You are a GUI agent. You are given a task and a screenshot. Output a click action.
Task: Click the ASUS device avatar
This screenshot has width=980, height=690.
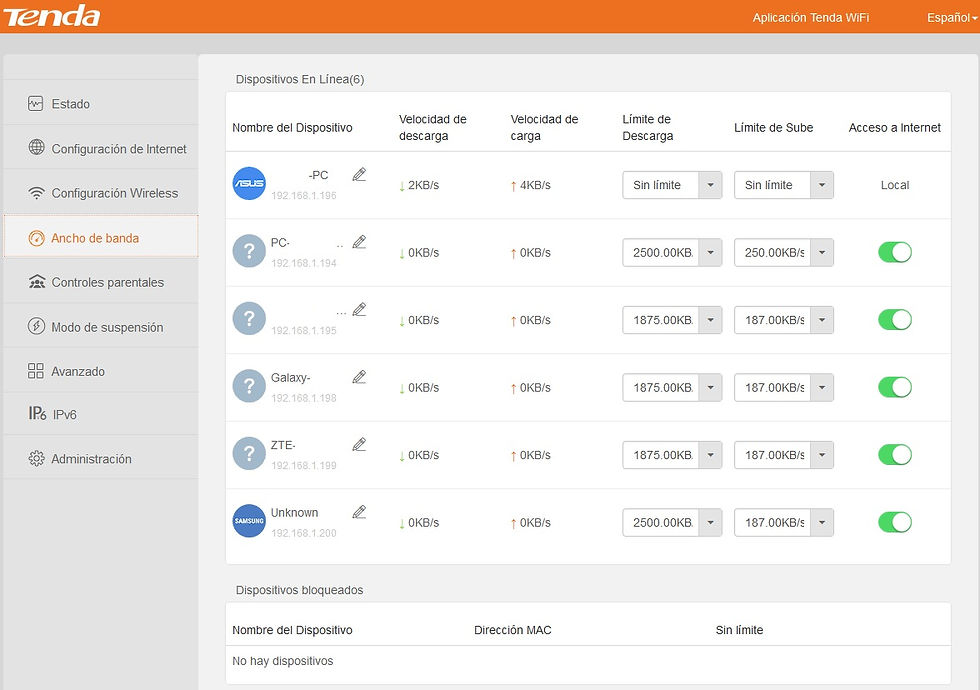point(249,184)
